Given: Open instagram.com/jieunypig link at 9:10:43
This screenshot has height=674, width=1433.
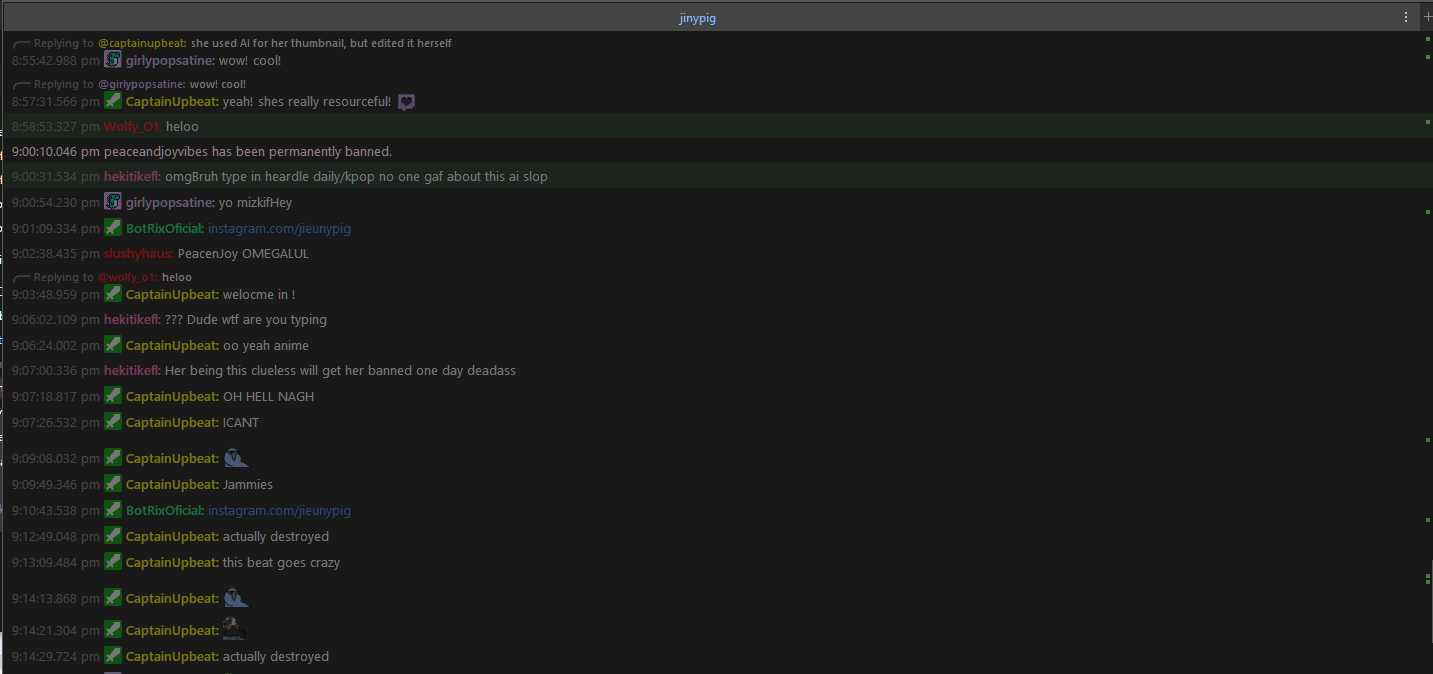Looking at the screenshot, I should coord(279,511).
